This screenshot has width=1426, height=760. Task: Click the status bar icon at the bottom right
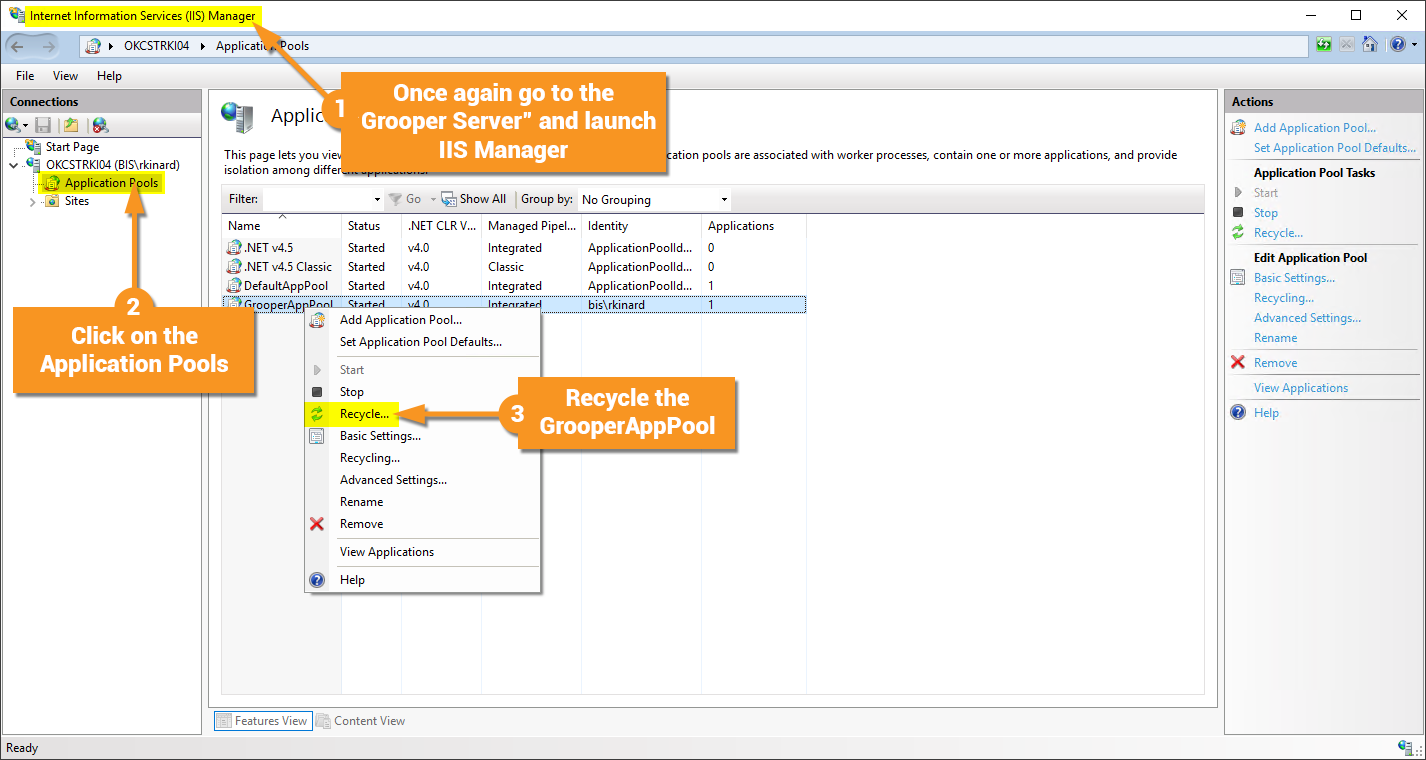(x=1405, y=748)
